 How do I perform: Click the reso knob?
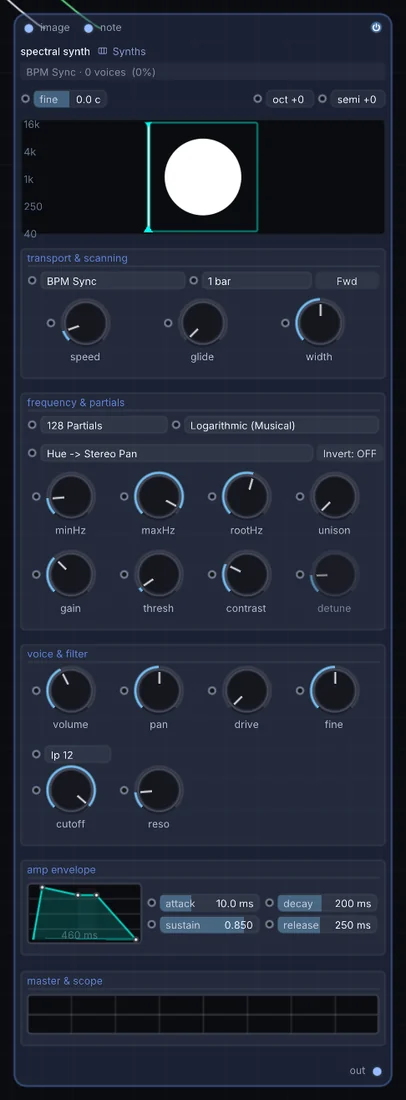pyautogui.click(x=158, y=790)
